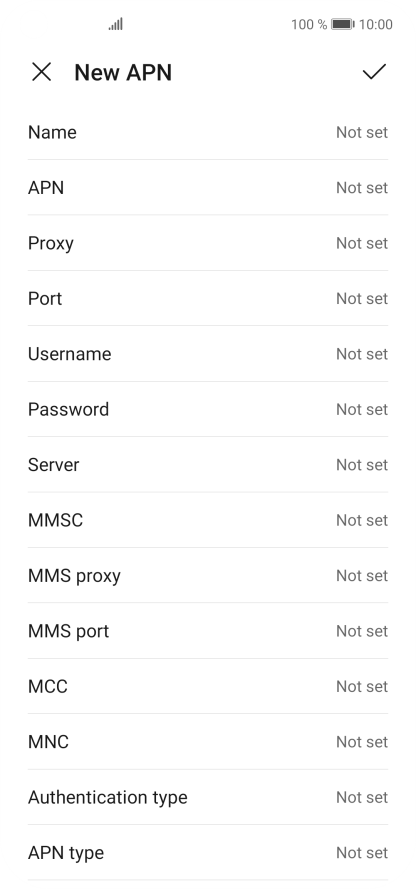416x889 pixels.
Task: Discard changes using the X icon
Action: 41,72
